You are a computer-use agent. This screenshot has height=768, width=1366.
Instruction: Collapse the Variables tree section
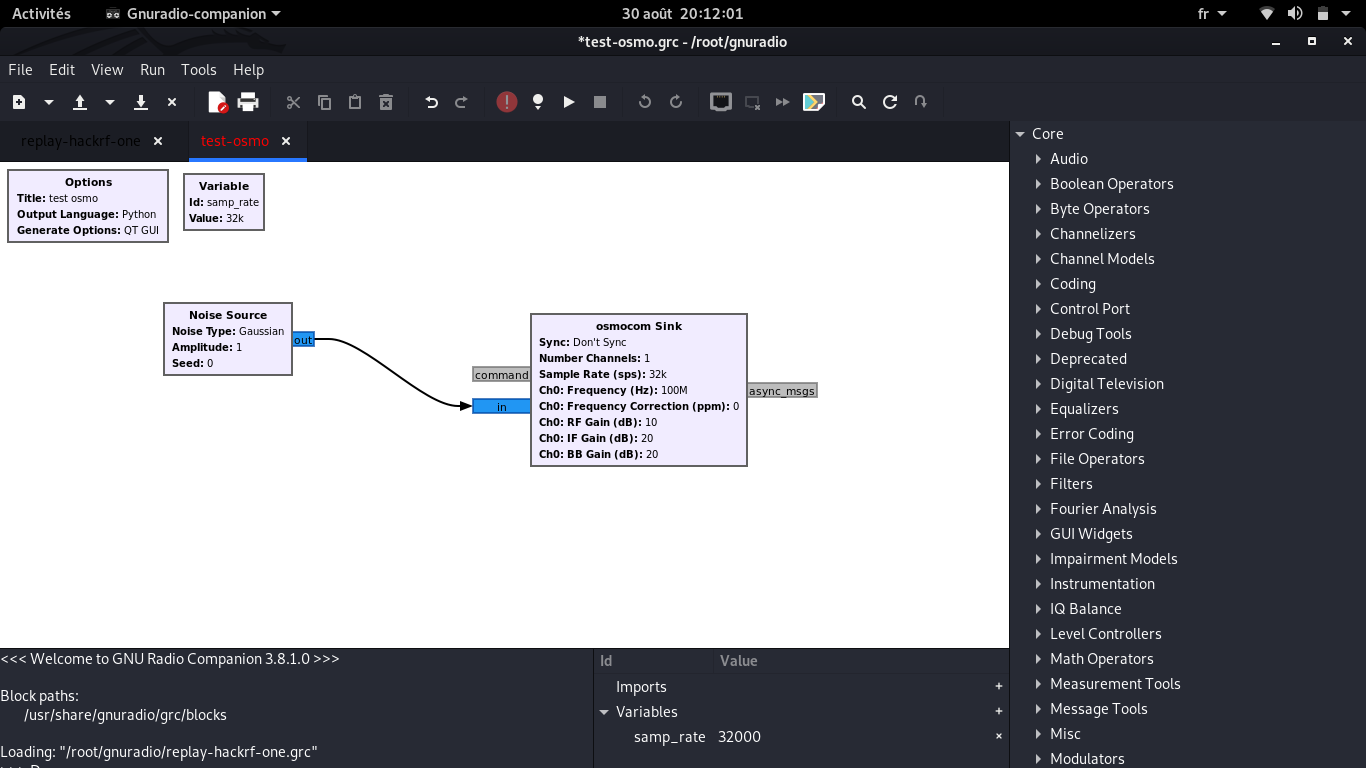point(604,712)
